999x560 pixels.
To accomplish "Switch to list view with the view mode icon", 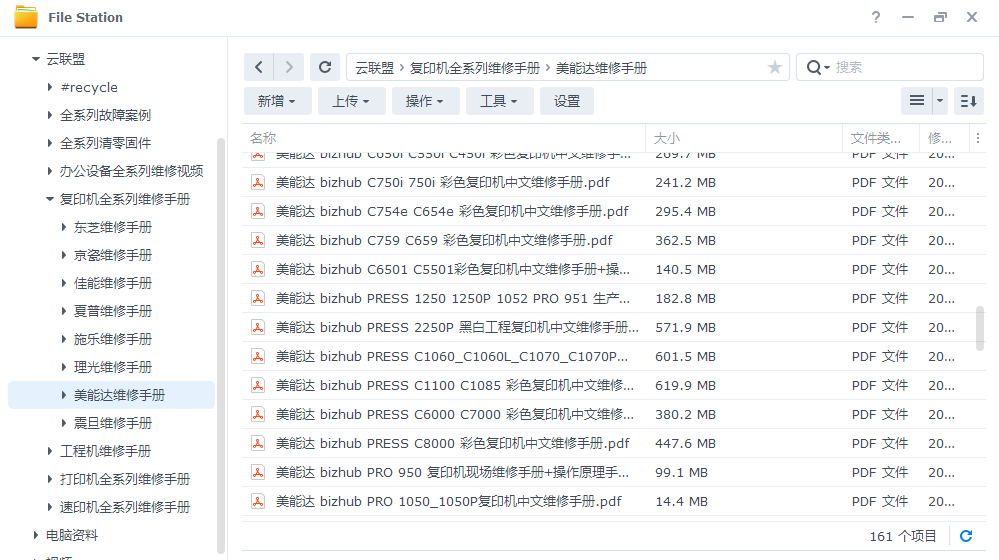I will coord(917,101).
